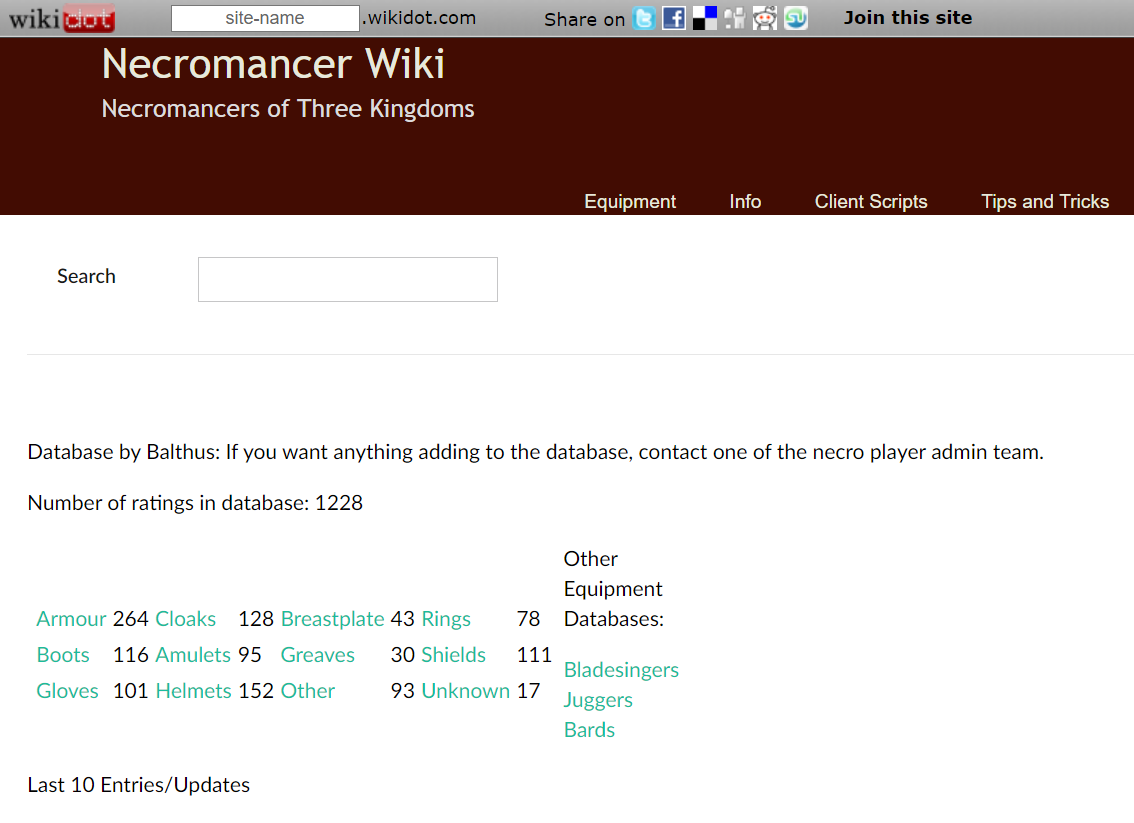Focus the site-name input field
The width and height of the screenshot is (1134, 823).
265,18
